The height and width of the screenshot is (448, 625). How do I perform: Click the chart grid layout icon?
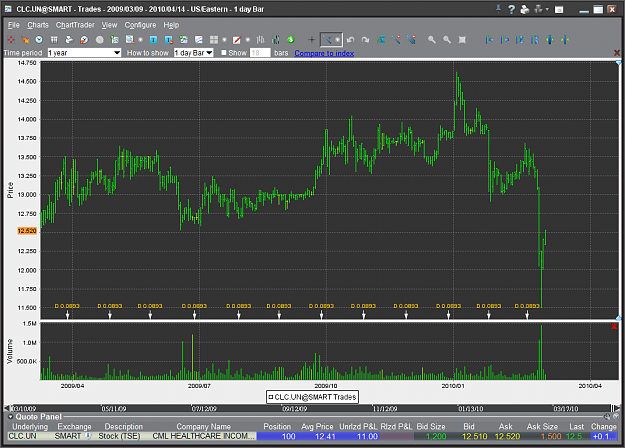[214, 39]
